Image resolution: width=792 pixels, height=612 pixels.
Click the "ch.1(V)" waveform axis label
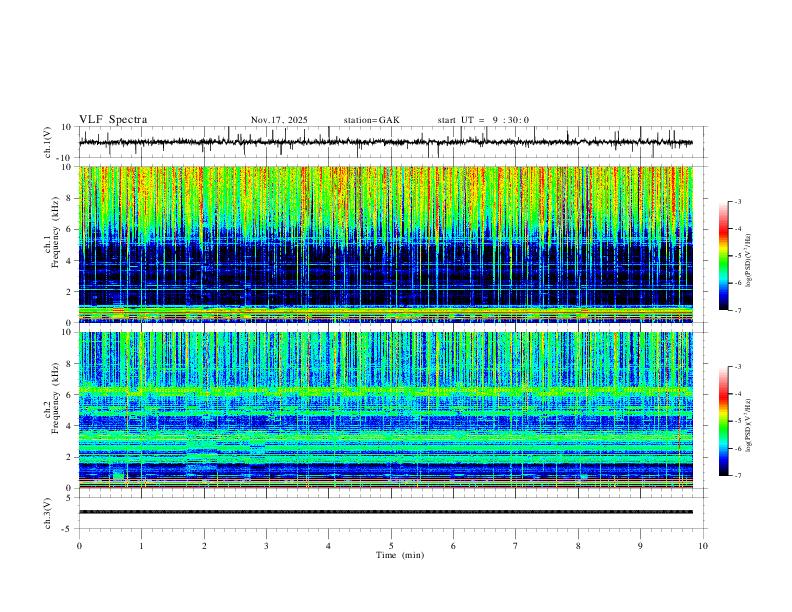tap(48, 142)
